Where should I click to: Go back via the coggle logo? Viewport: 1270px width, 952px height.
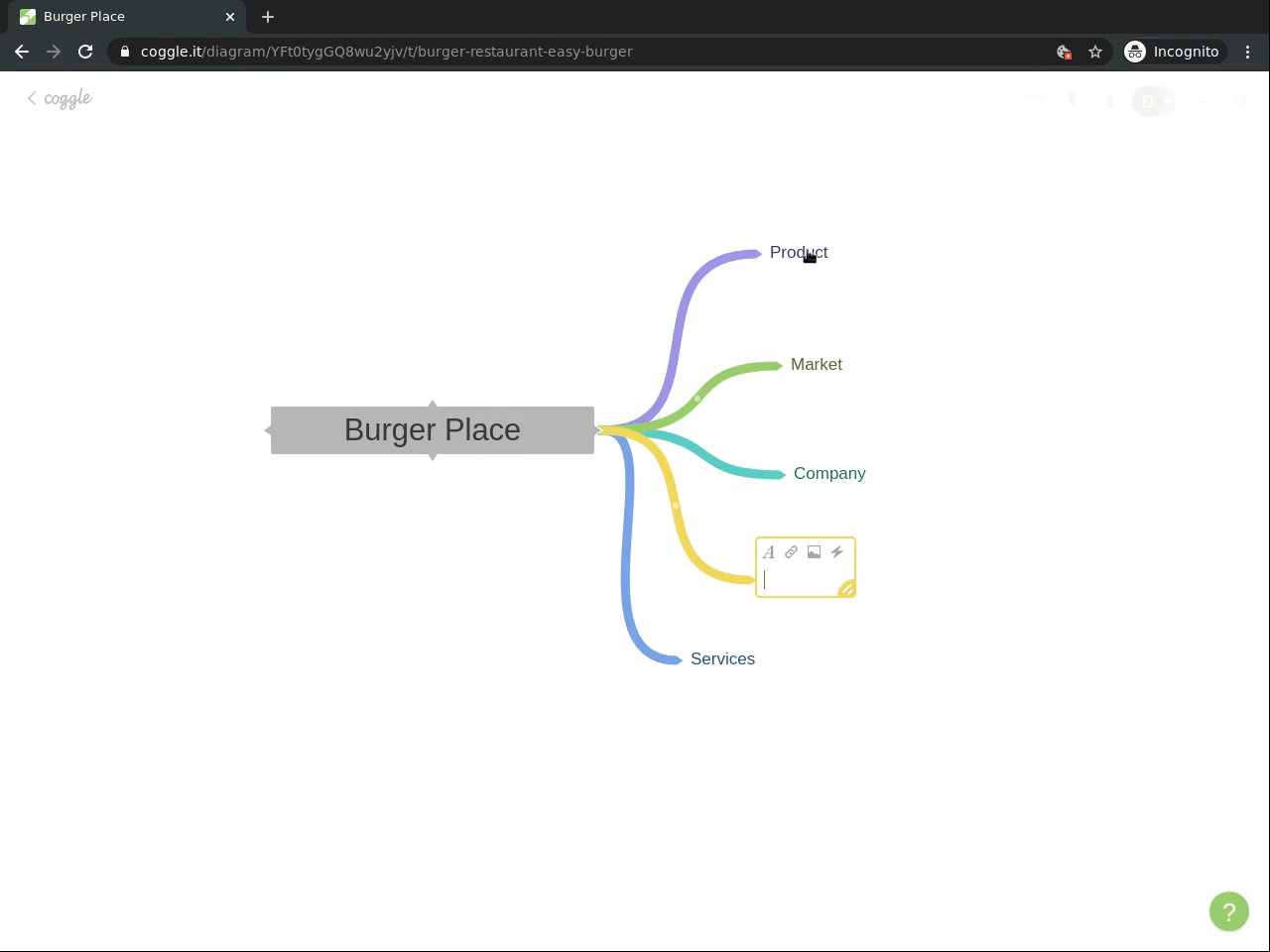60,98
